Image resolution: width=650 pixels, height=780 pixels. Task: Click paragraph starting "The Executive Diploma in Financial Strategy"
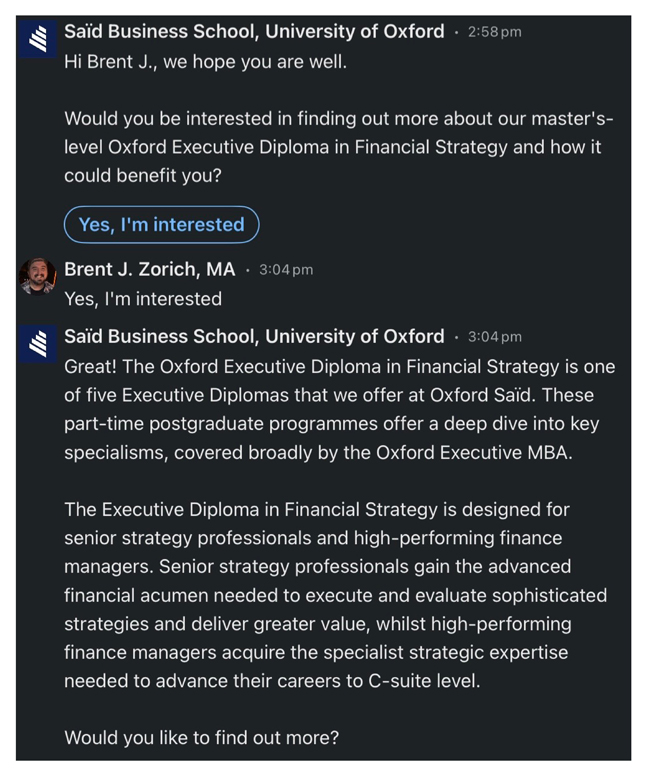point(335,595)
